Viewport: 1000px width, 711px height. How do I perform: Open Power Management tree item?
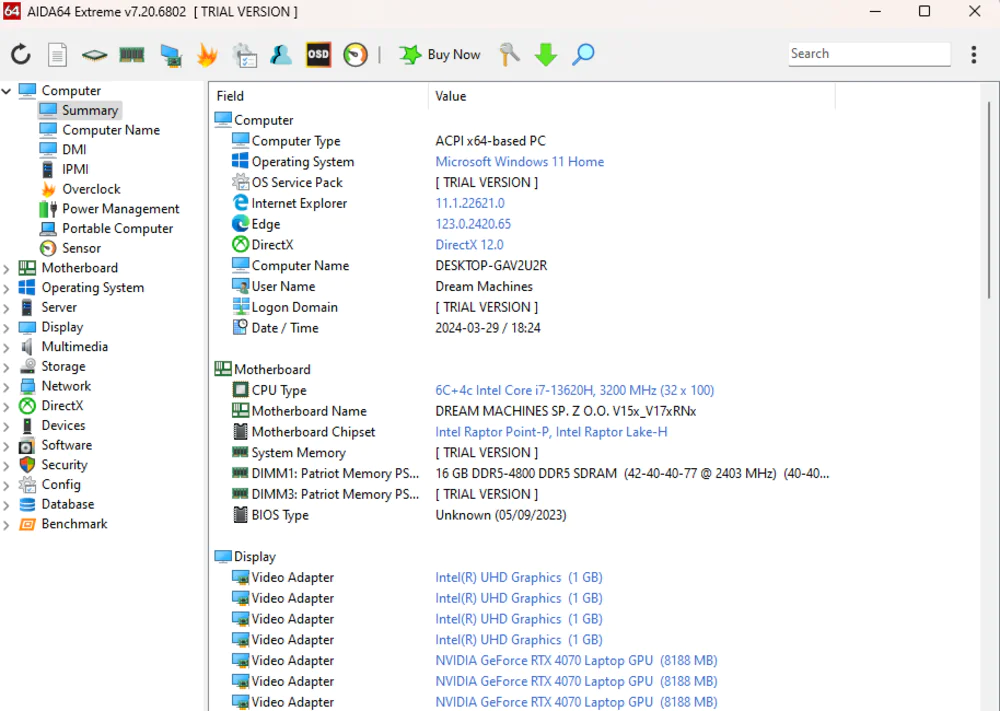[109, 209]
